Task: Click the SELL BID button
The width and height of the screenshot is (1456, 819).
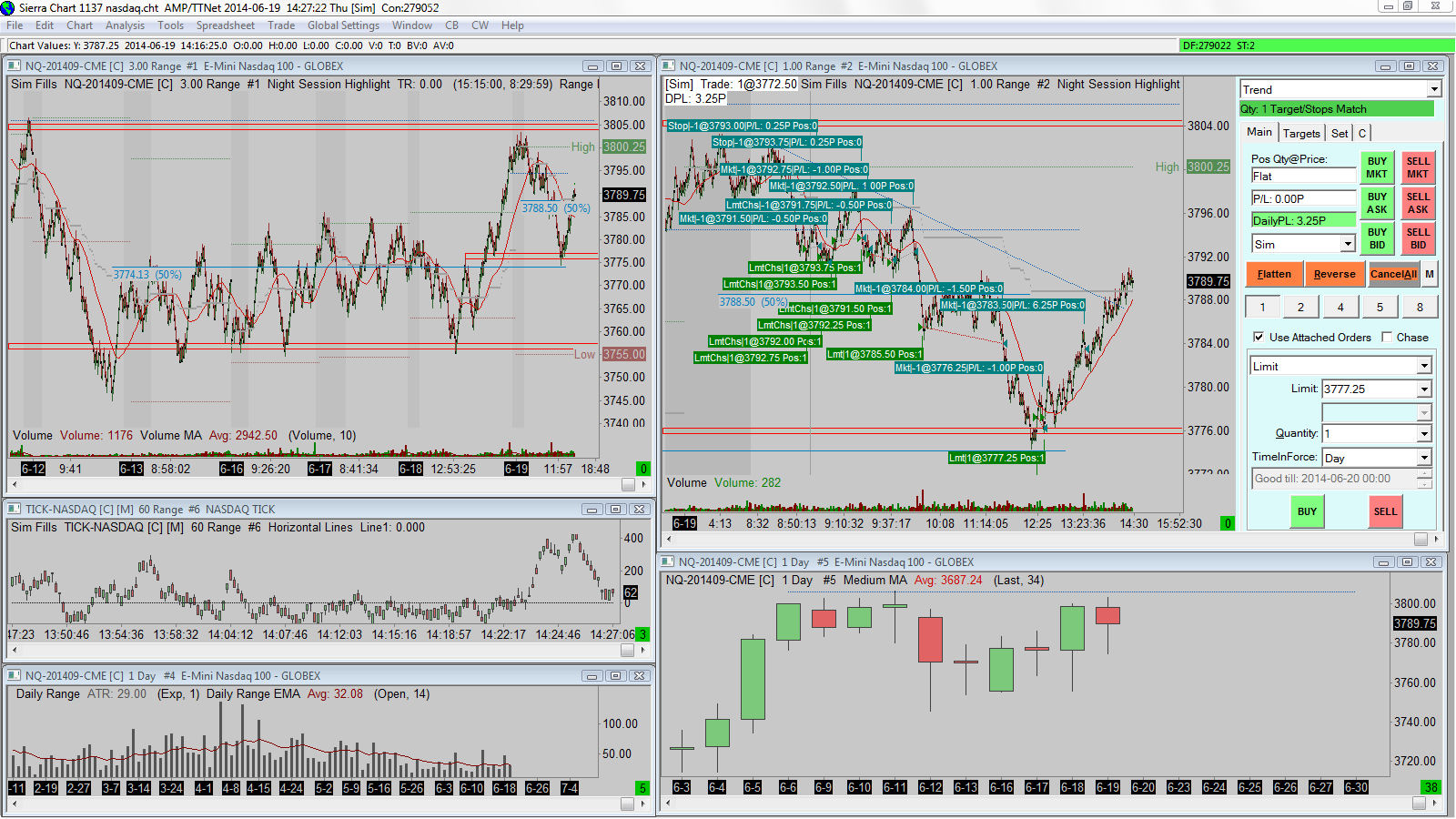Action: [1418, 238]
